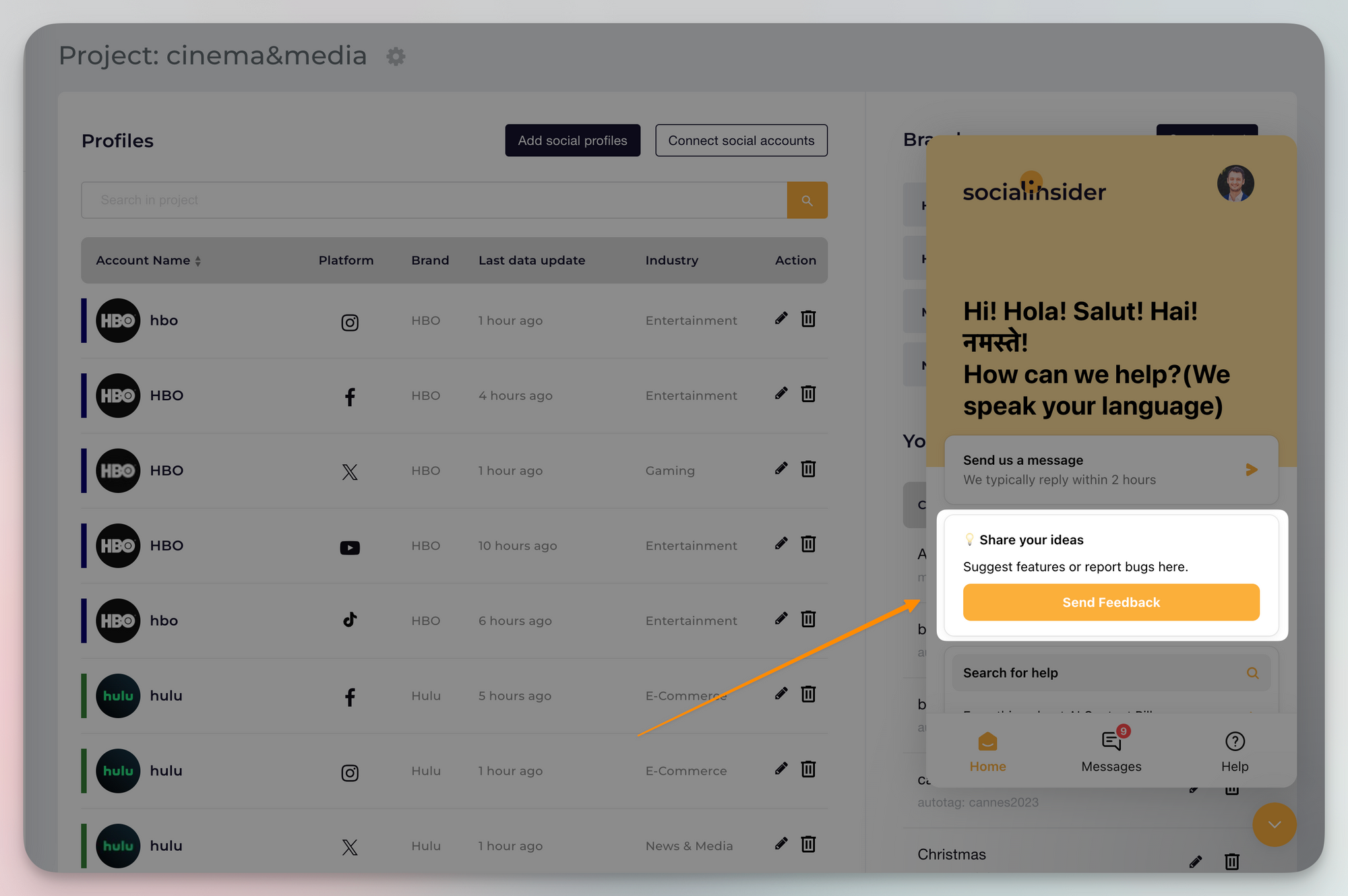Click the orange search magnifier button

pos(807,200)
